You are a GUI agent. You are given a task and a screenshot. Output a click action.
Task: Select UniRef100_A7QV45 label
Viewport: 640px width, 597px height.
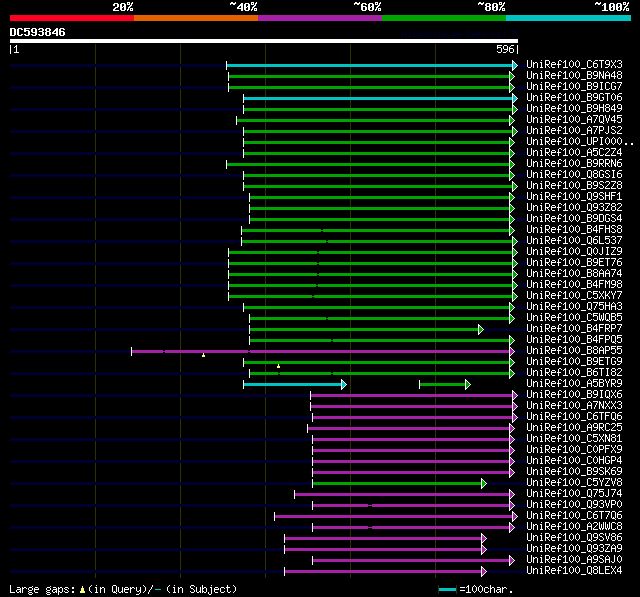pyautogui.click(x=574, y=120)
